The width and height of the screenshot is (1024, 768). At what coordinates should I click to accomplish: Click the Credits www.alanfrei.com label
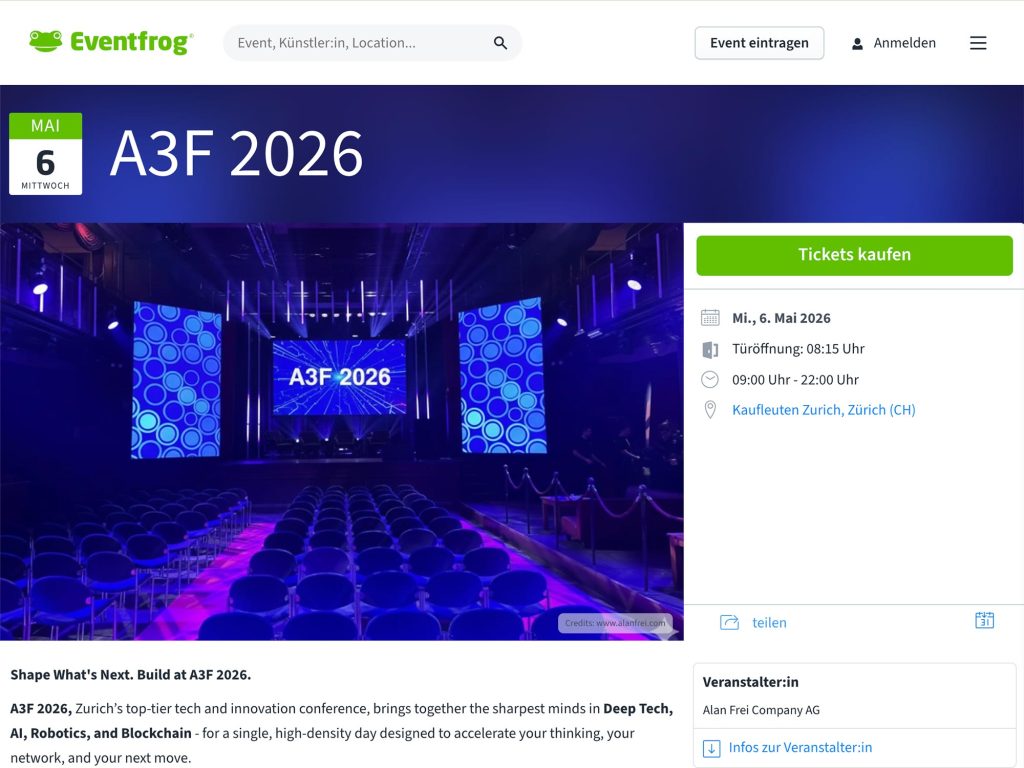615,622
